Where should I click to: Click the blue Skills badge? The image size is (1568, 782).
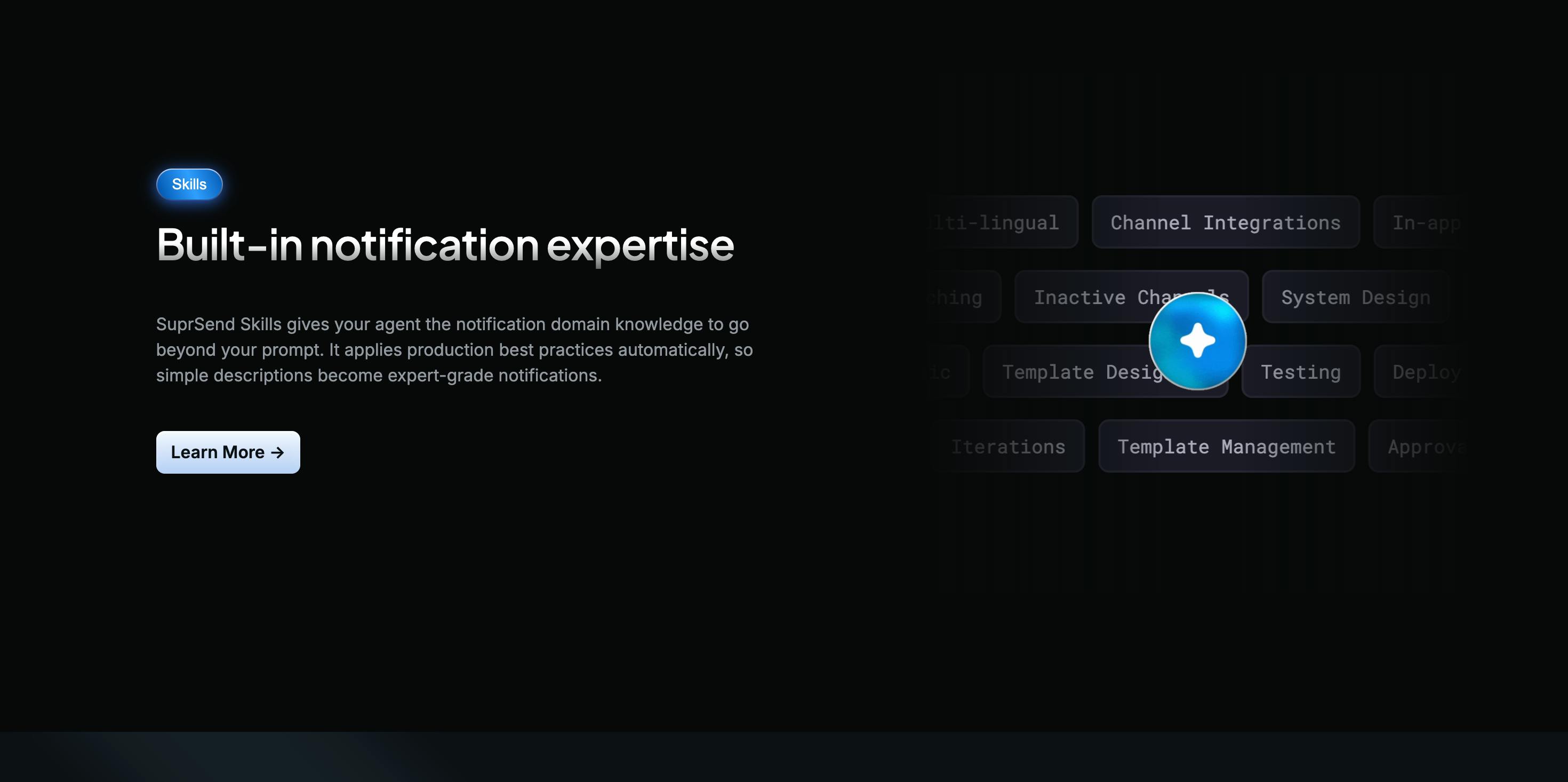(x=189, y=184)
